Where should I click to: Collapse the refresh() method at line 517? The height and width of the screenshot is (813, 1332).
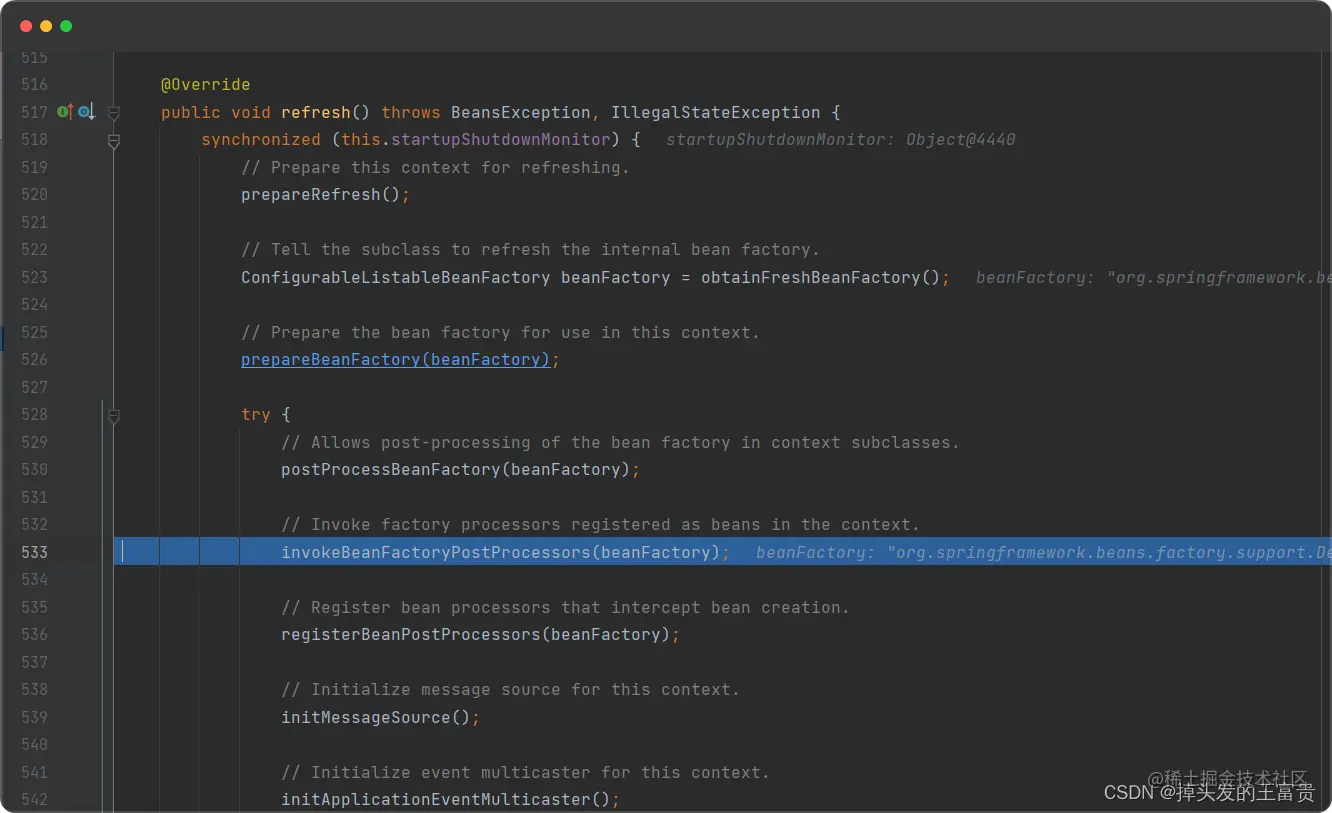pyautogui.click(x=114, y=112)
